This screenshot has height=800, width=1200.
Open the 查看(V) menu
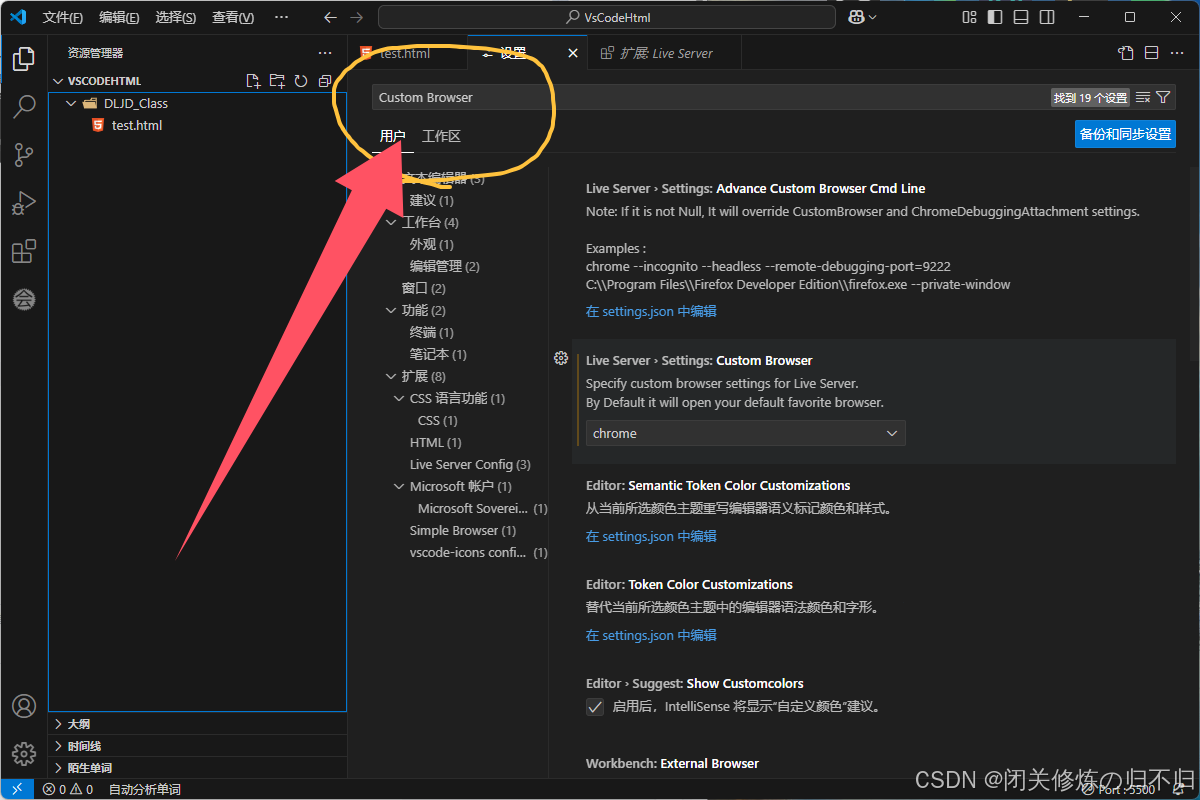[x=233, y=17]
